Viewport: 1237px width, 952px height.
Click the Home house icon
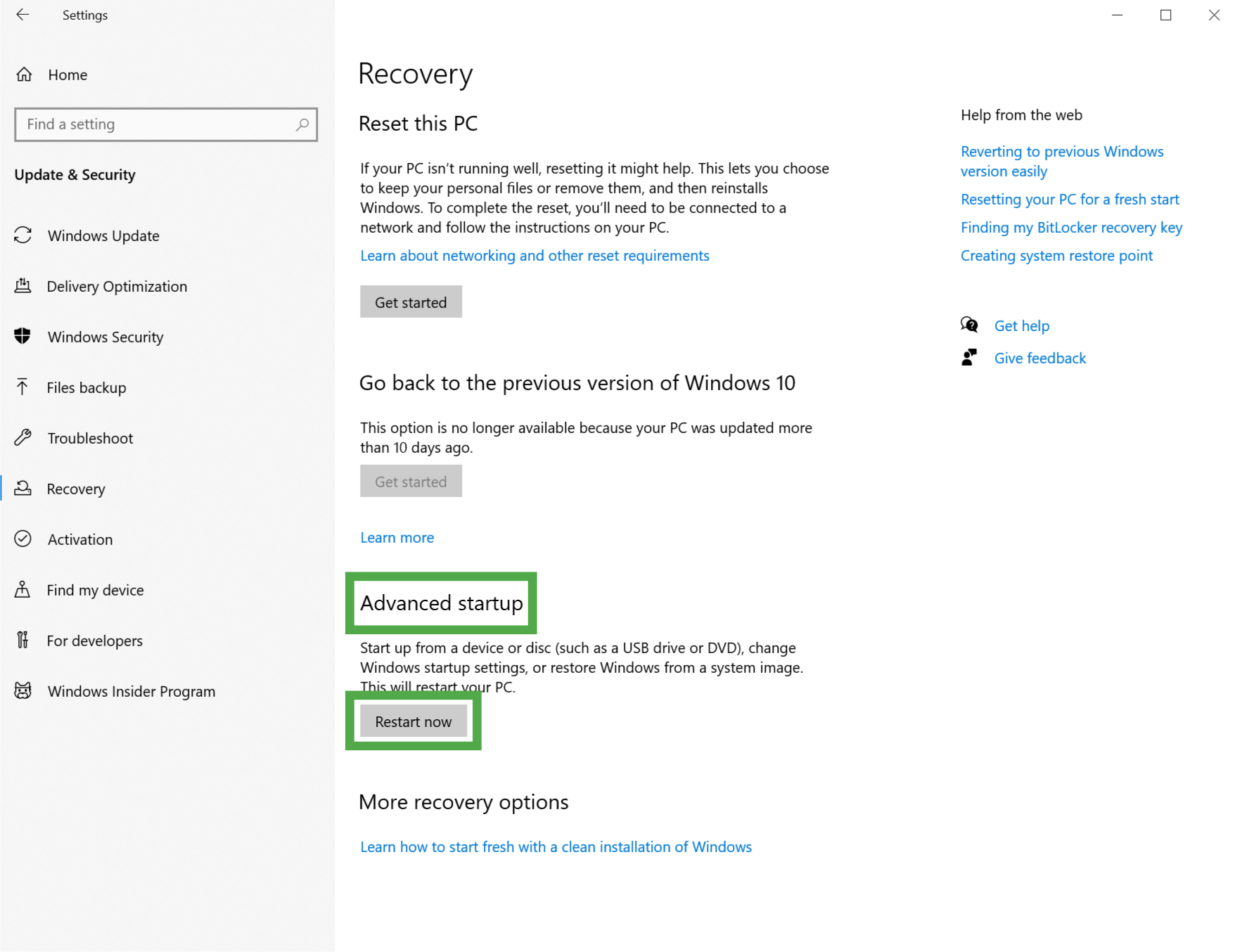point(24,75)
